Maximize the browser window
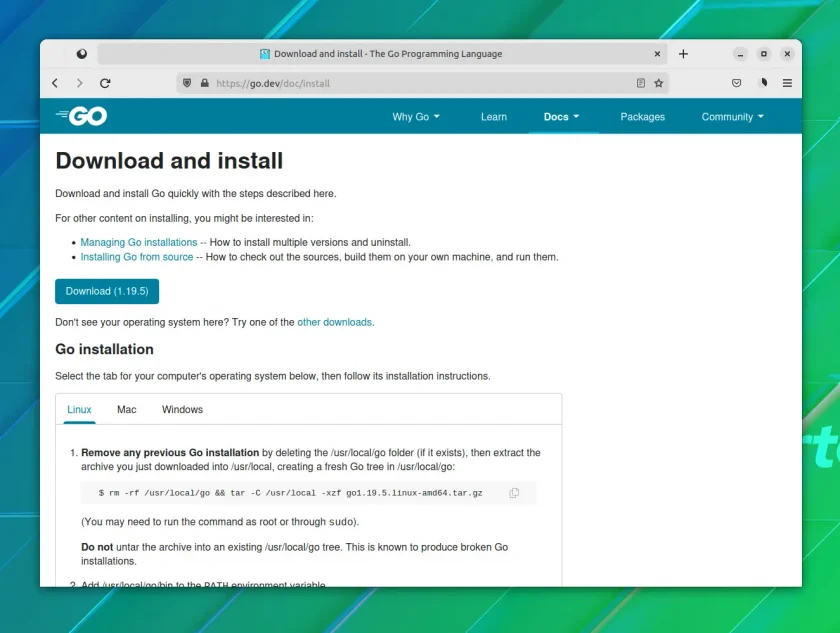 [763, 54]
